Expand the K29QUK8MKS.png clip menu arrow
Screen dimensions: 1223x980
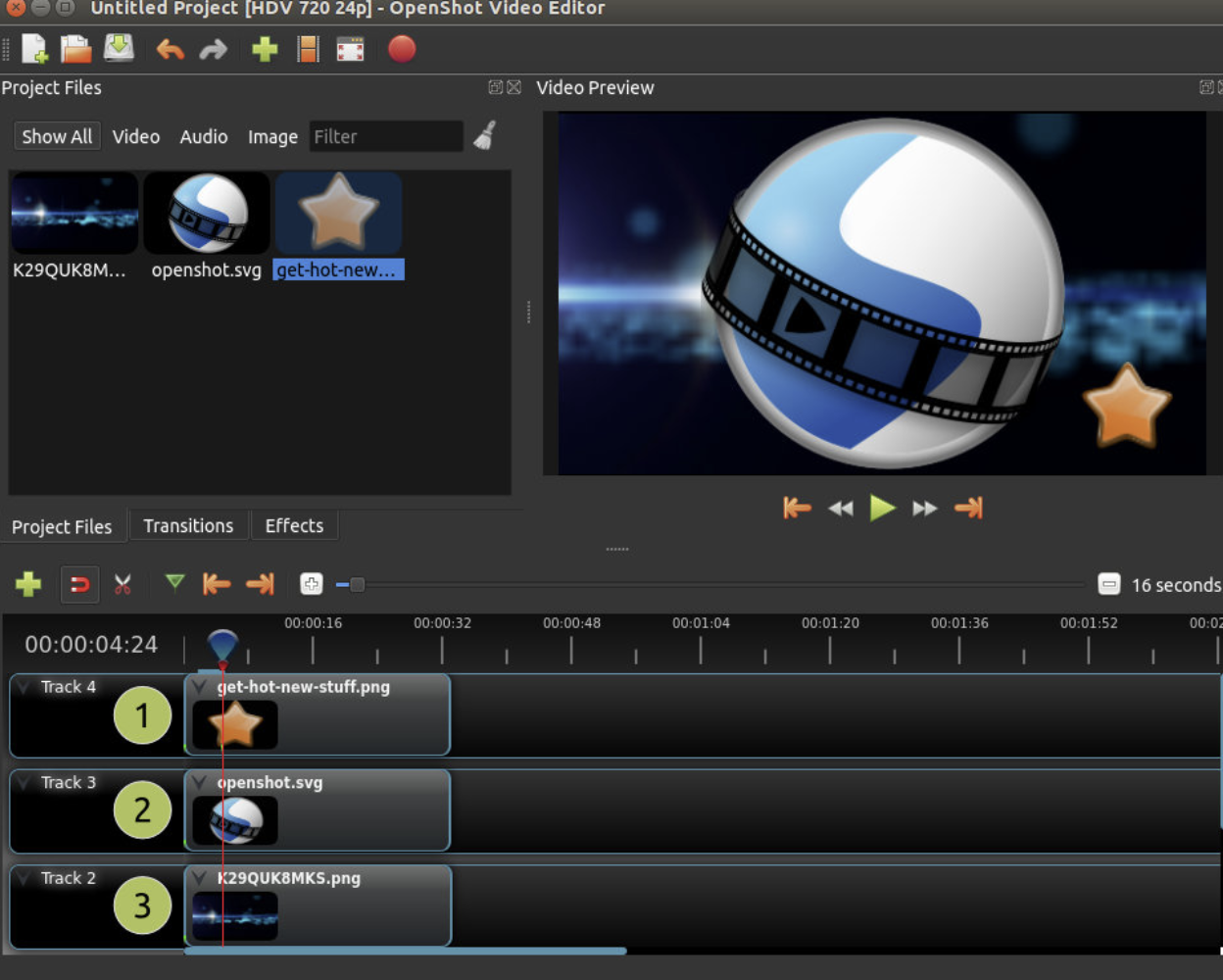pyautogui.click(x=200, y=878)
